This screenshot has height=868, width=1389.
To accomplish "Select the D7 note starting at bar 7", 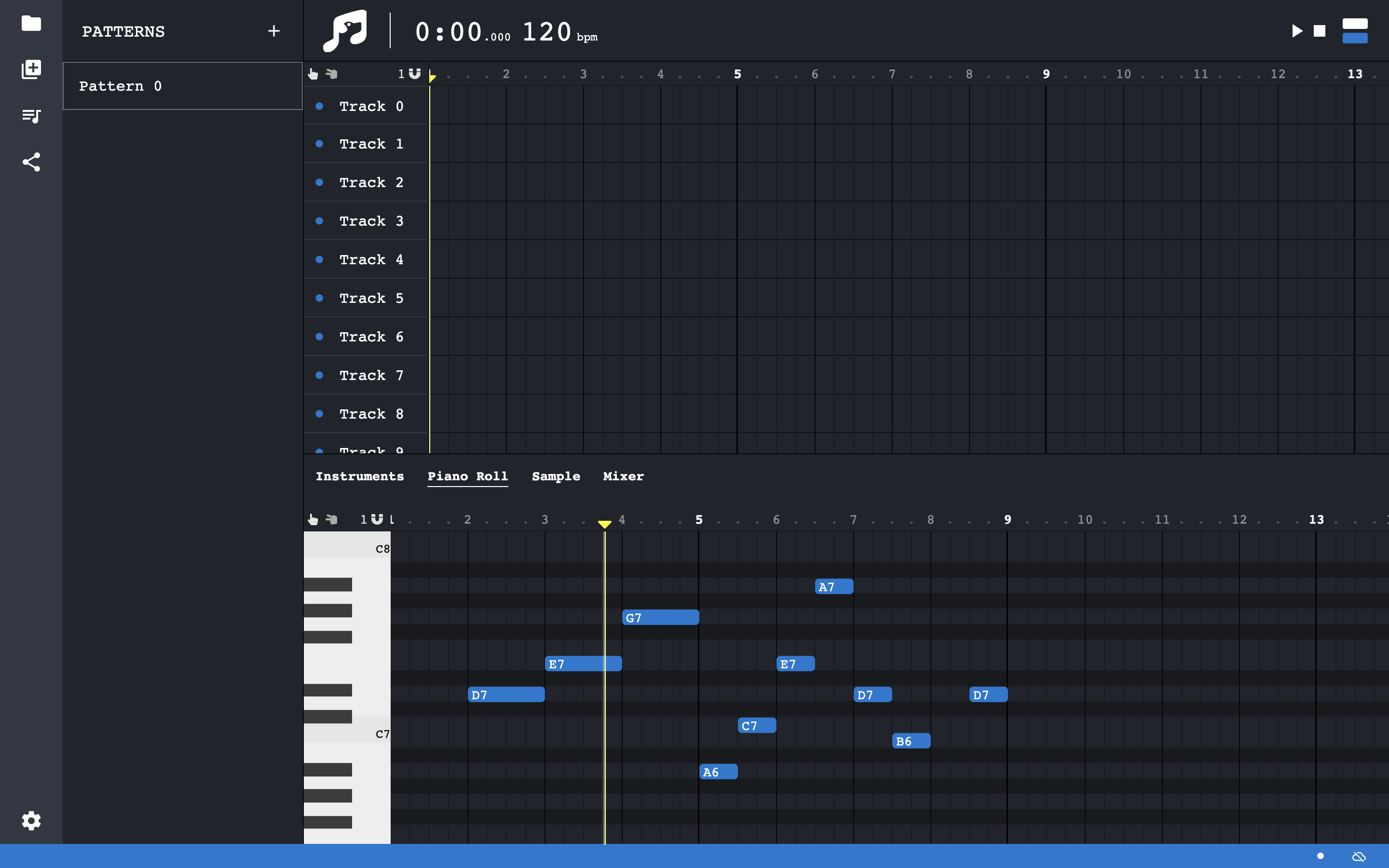I will tap(872, 694).
